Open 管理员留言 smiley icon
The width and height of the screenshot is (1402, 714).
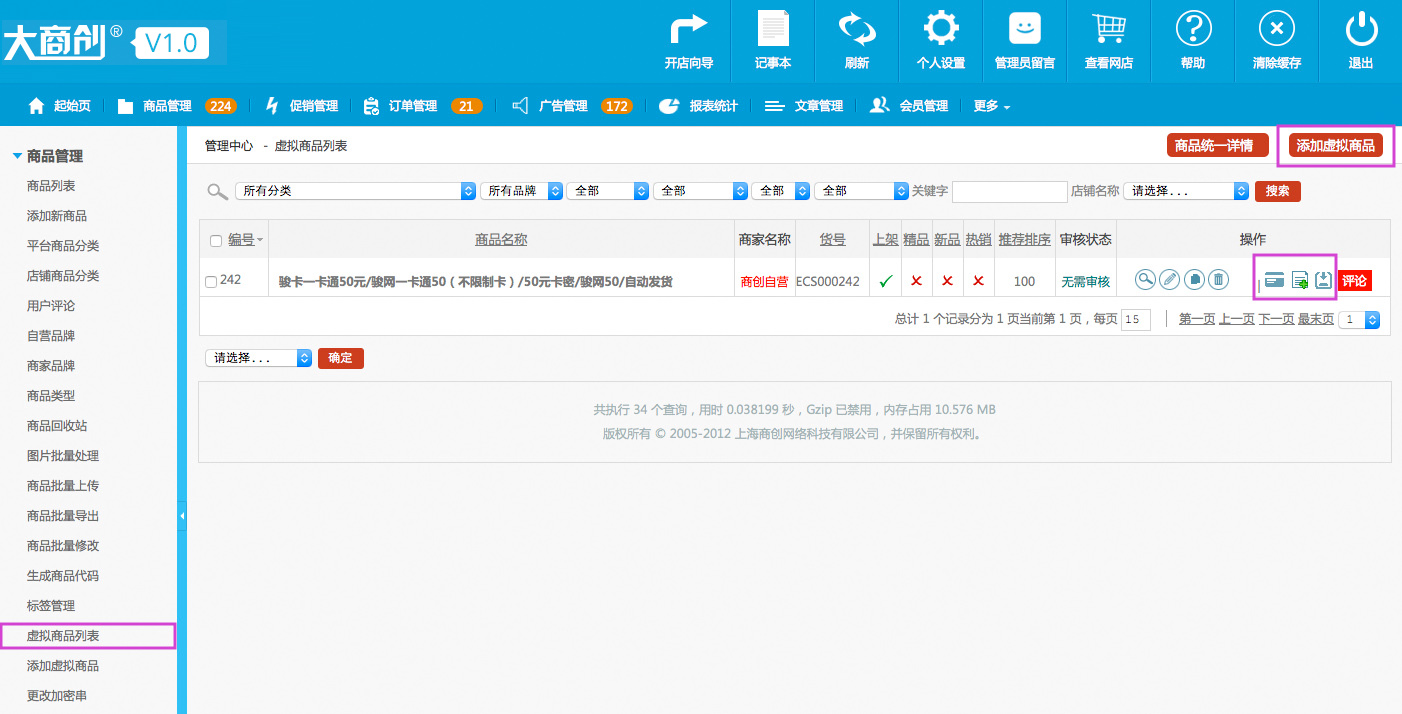[x=1025, y=29]
